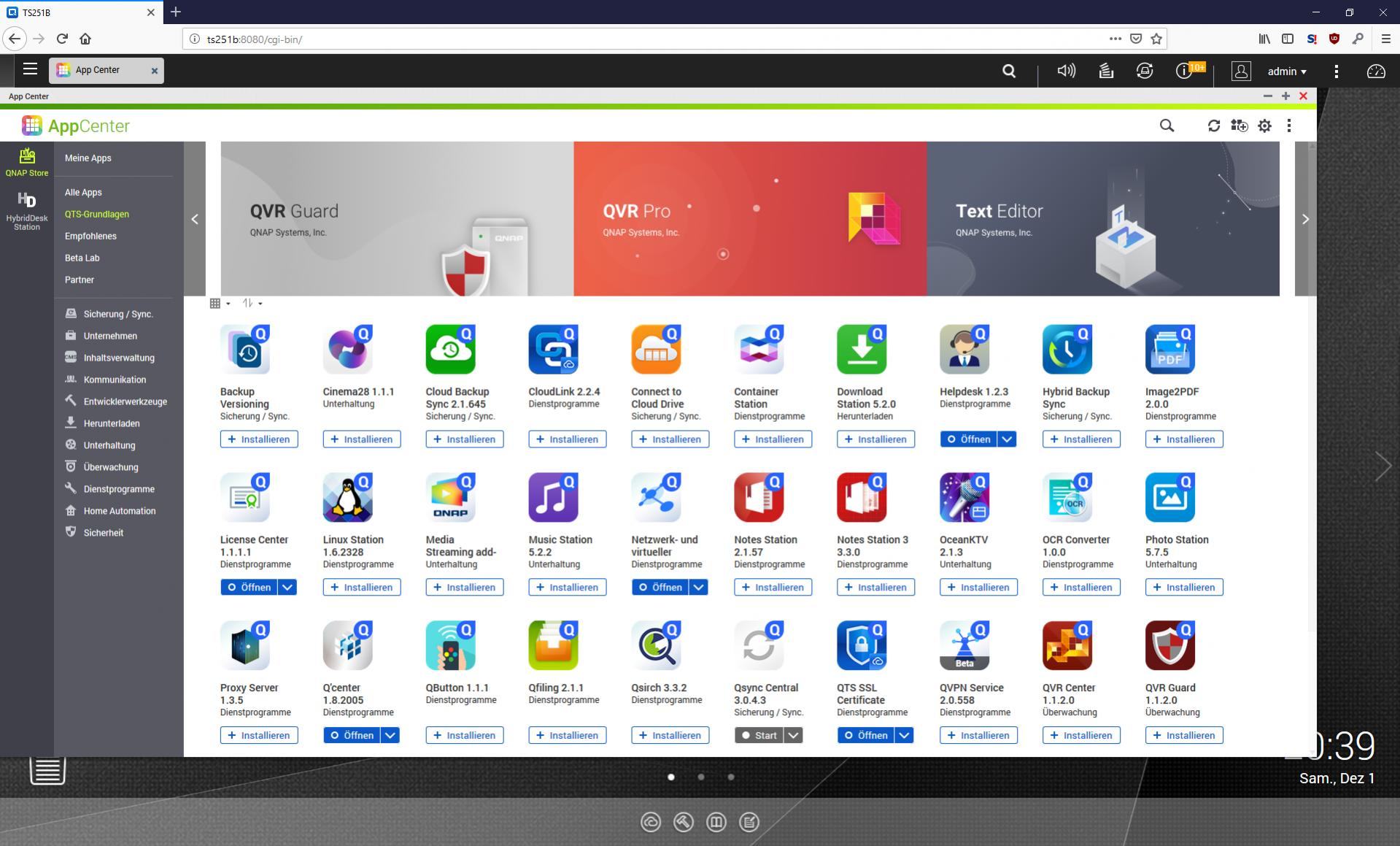Open the QTS main menu hamburger icon
This screenshot has width=1400, height=846.
coord(30,69)
